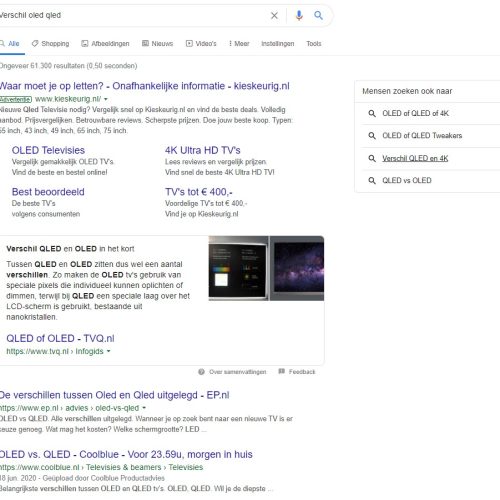The width and height of the screenshot is (500, 500).
Task: Click the 'Verschil QLED en OLED in het kort' heading
Action: [70, 249]
